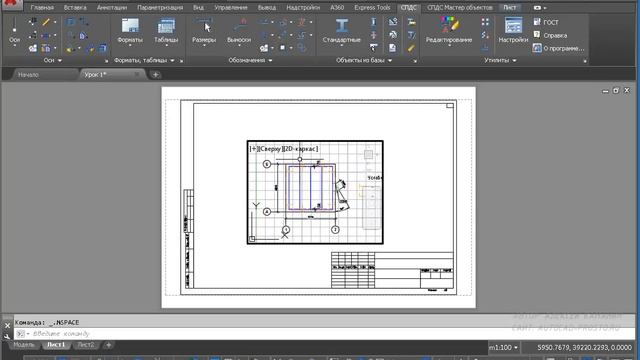Switch to the Аннотации ribbon tab
Image resolution: width=640 pixels, height=360 pixels.
click(x=112, y=7)
